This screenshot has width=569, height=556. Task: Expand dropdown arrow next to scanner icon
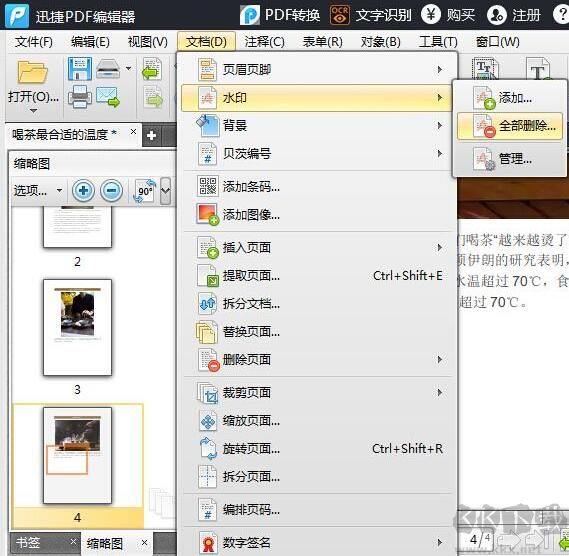[x=128, y=68]
